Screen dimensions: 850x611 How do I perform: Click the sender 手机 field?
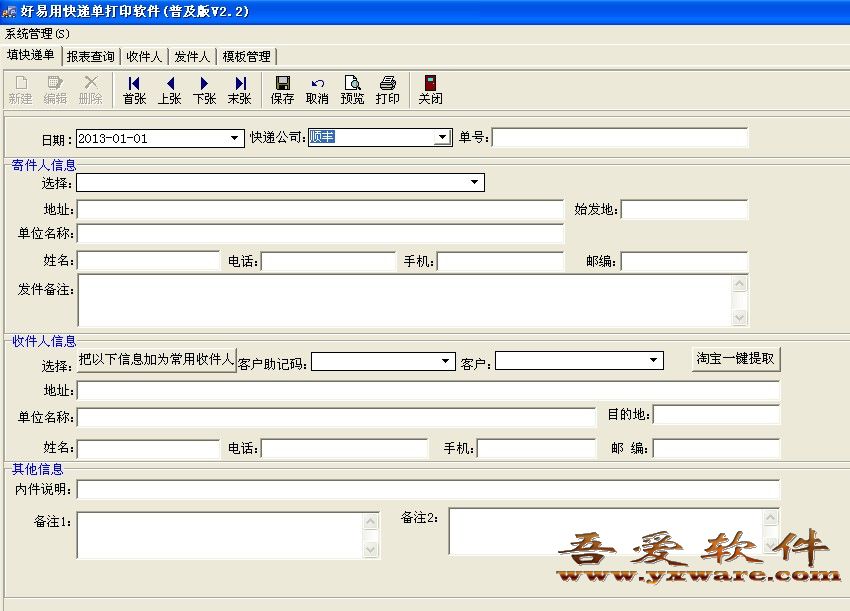(x=500, y=261)
